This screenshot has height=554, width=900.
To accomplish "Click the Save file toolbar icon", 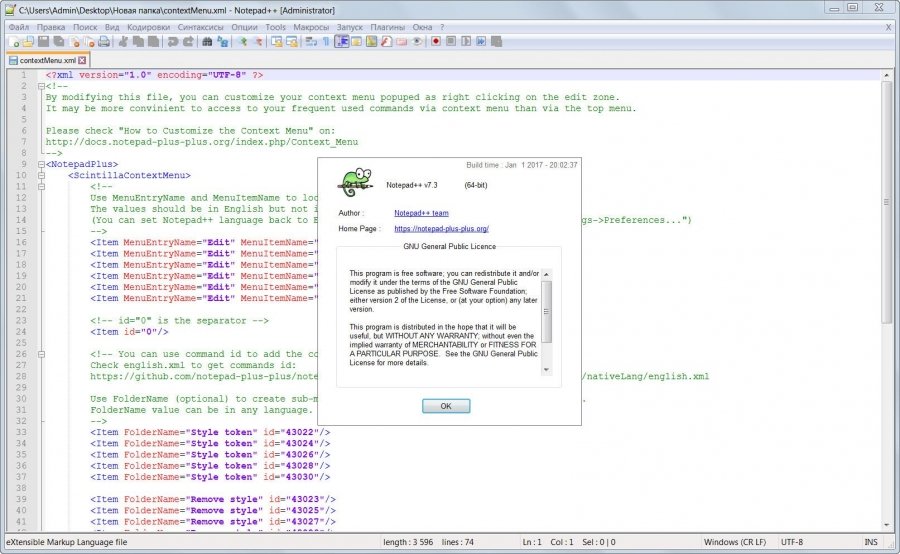I will [44, 42].
